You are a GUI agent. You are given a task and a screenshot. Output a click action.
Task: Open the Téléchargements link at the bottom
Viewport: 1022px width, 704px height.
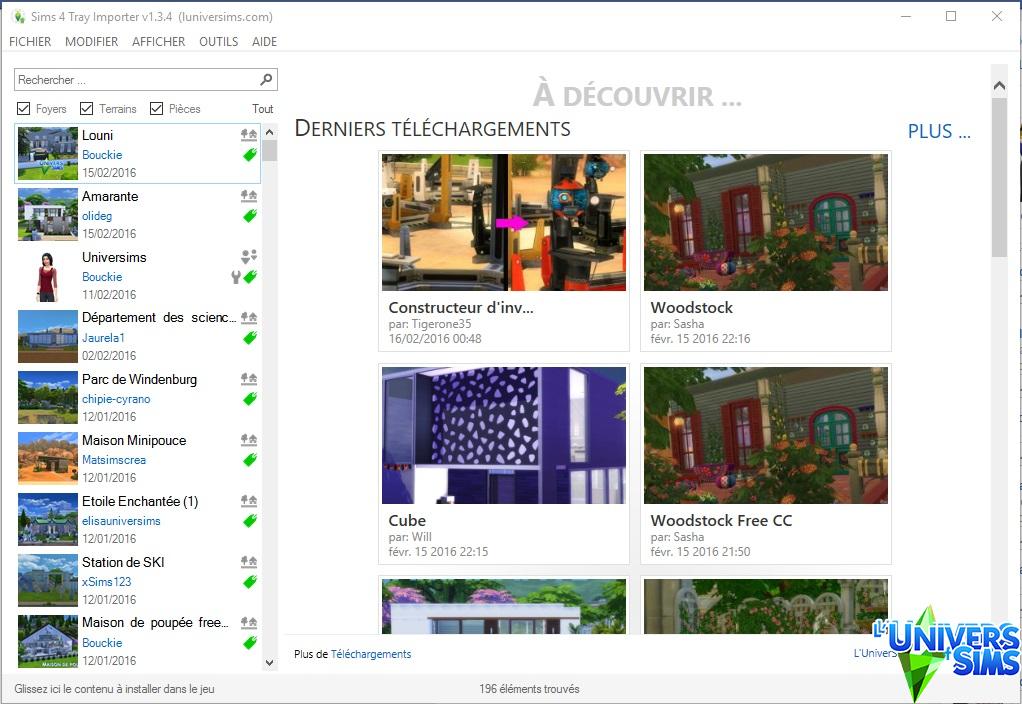click(370, 654)
